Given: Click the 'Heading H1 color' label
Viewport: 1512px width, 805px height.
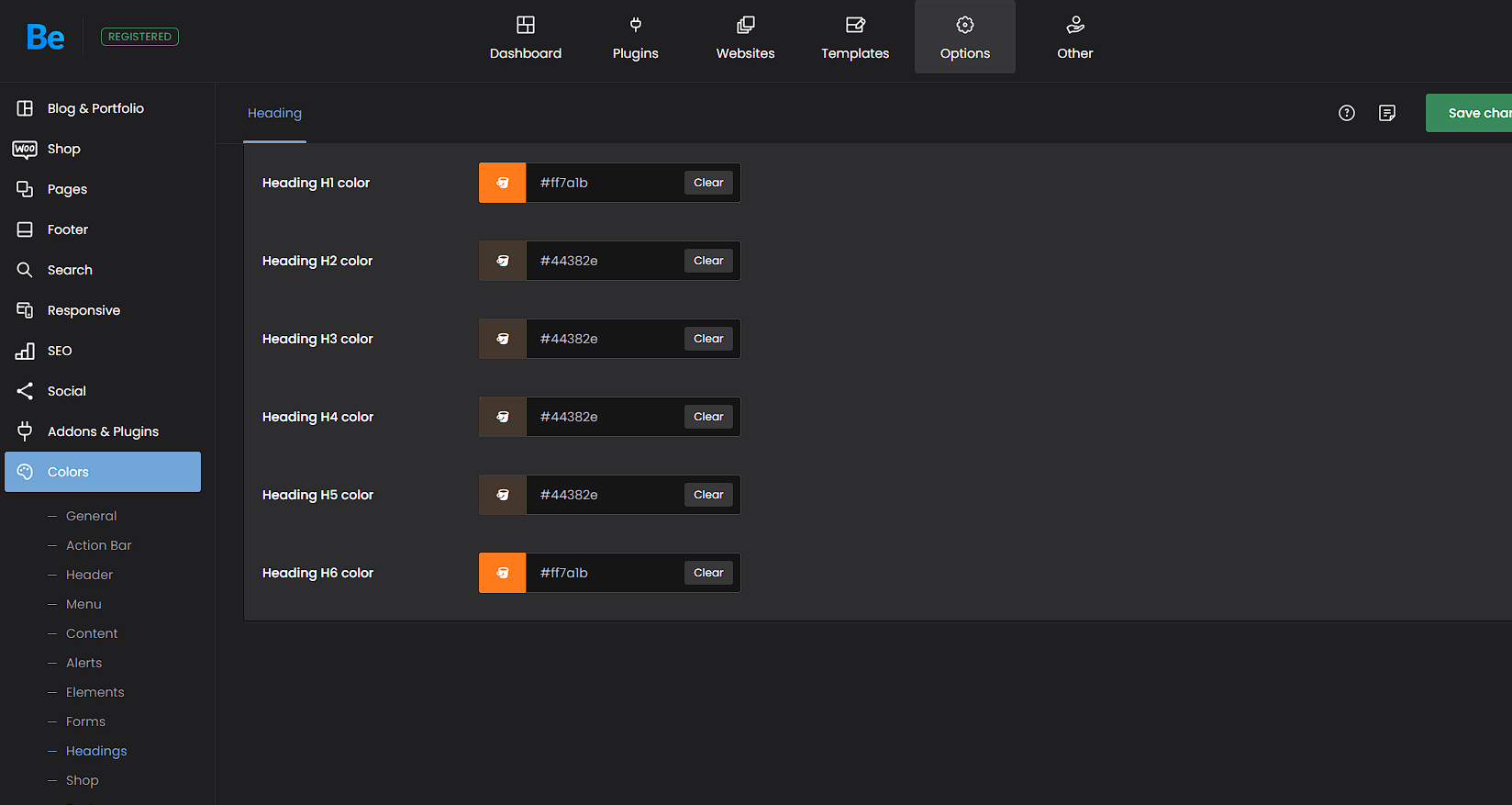Looking at the screenshot, I should (316, 183).
